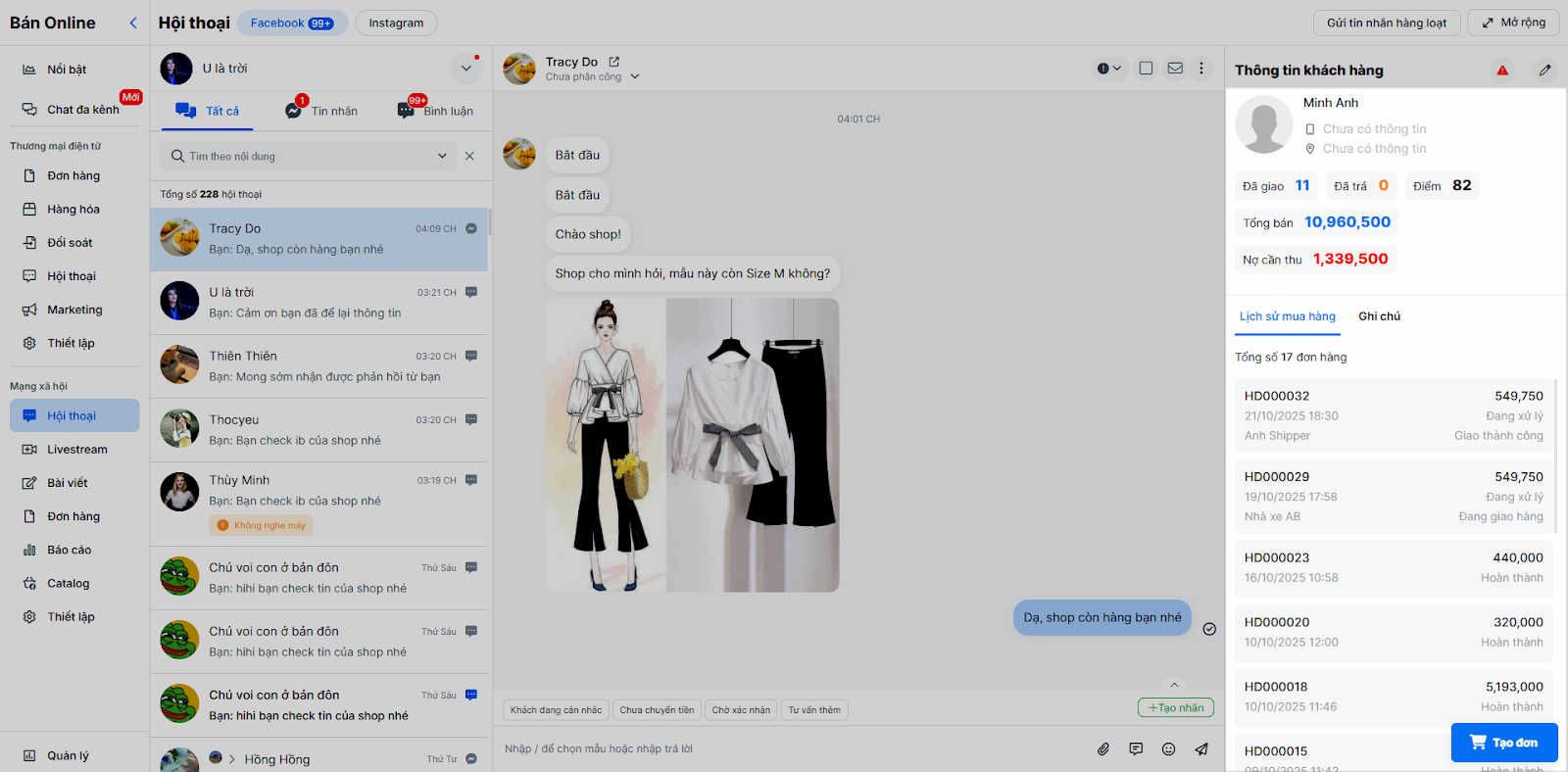Switch to the Instagram channel tab
This screenshot has width=1568, height=772.
tap(396, 23)
